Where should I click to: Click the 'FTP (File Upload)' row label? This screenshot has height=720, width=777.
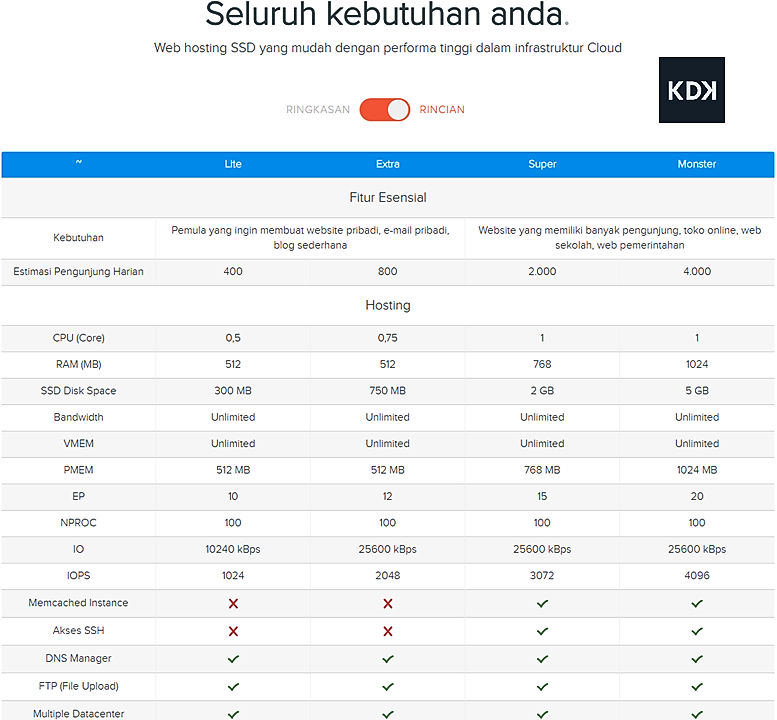tap(78, 686)
